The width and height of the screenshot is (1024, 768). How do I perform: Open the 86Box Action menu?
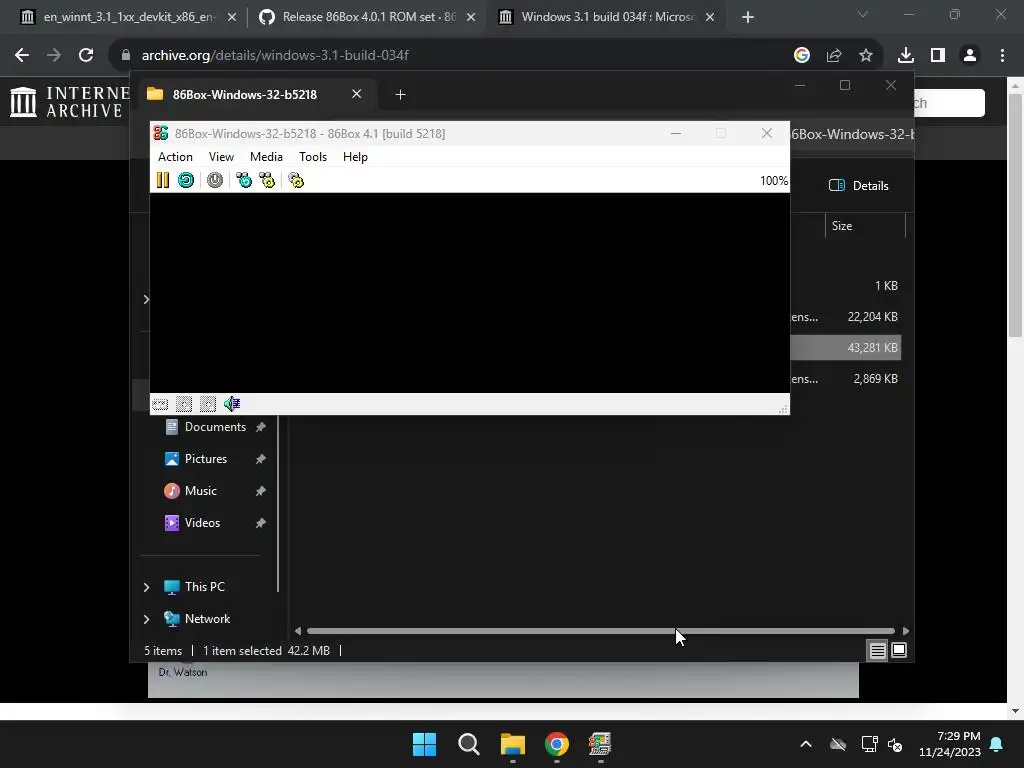[175, 157]
